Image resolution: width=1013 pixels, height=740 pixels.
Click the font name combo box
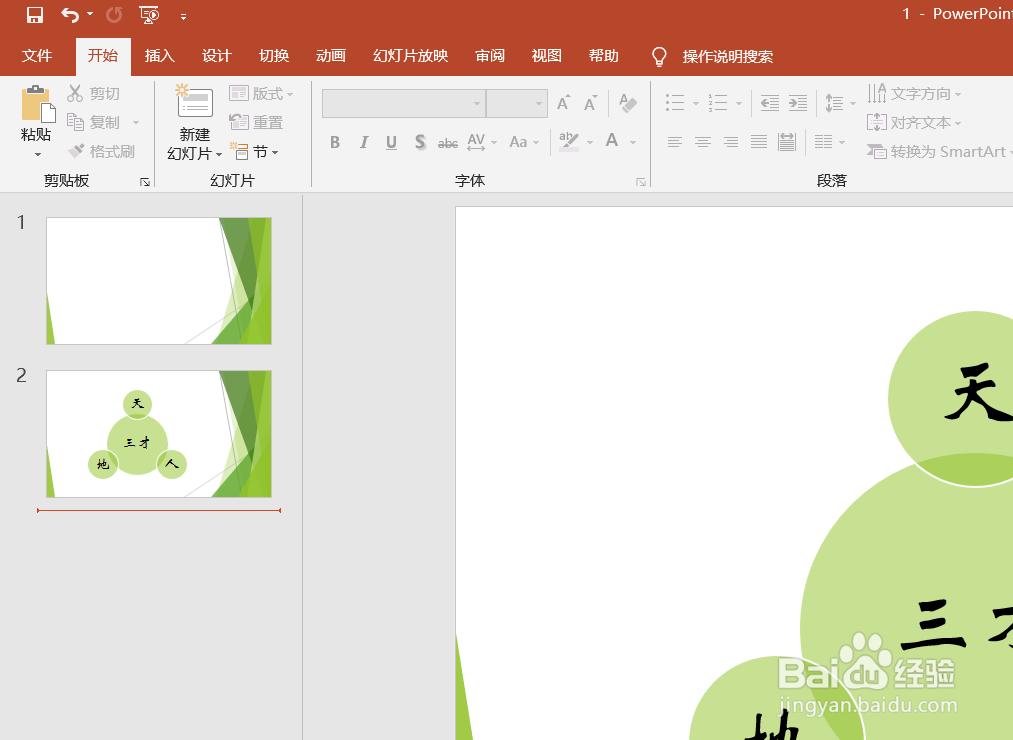click(x=404, y=103)
